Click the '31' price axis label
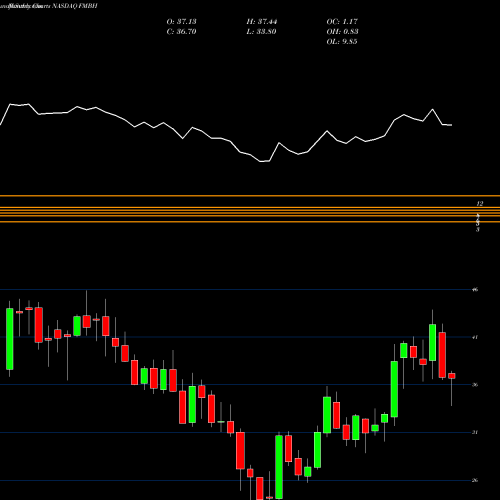The height and width of the screenshot is (500, 500). pos(475,433)
